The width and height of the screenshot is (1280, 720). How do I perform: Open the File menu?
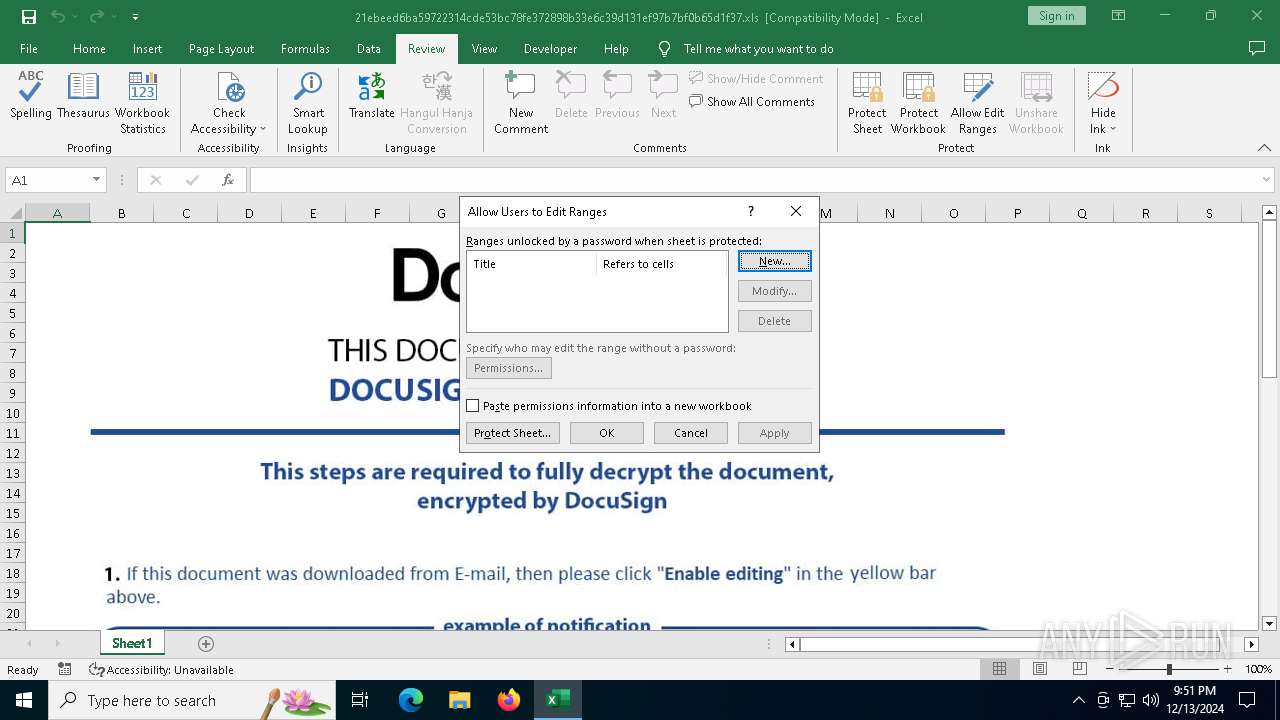point(29,48)
